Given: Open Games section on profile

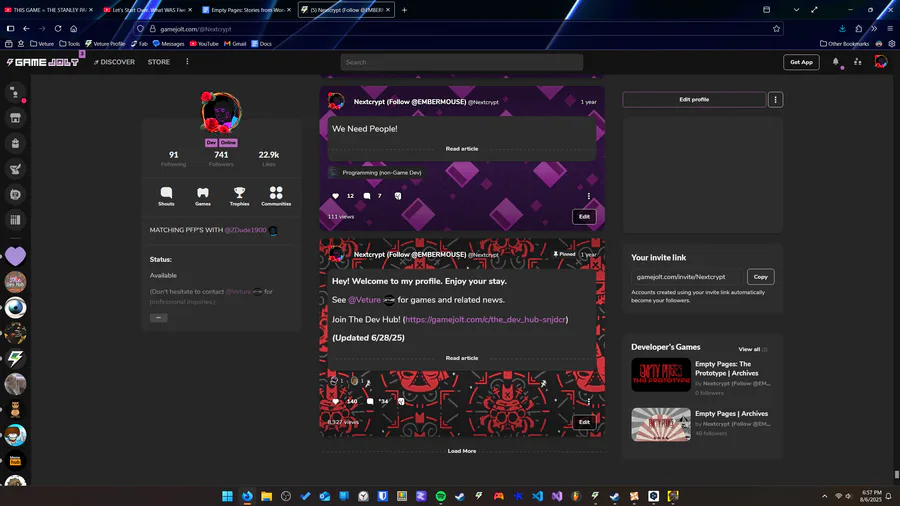Looking at the screenshot, I should click(203, 196).
